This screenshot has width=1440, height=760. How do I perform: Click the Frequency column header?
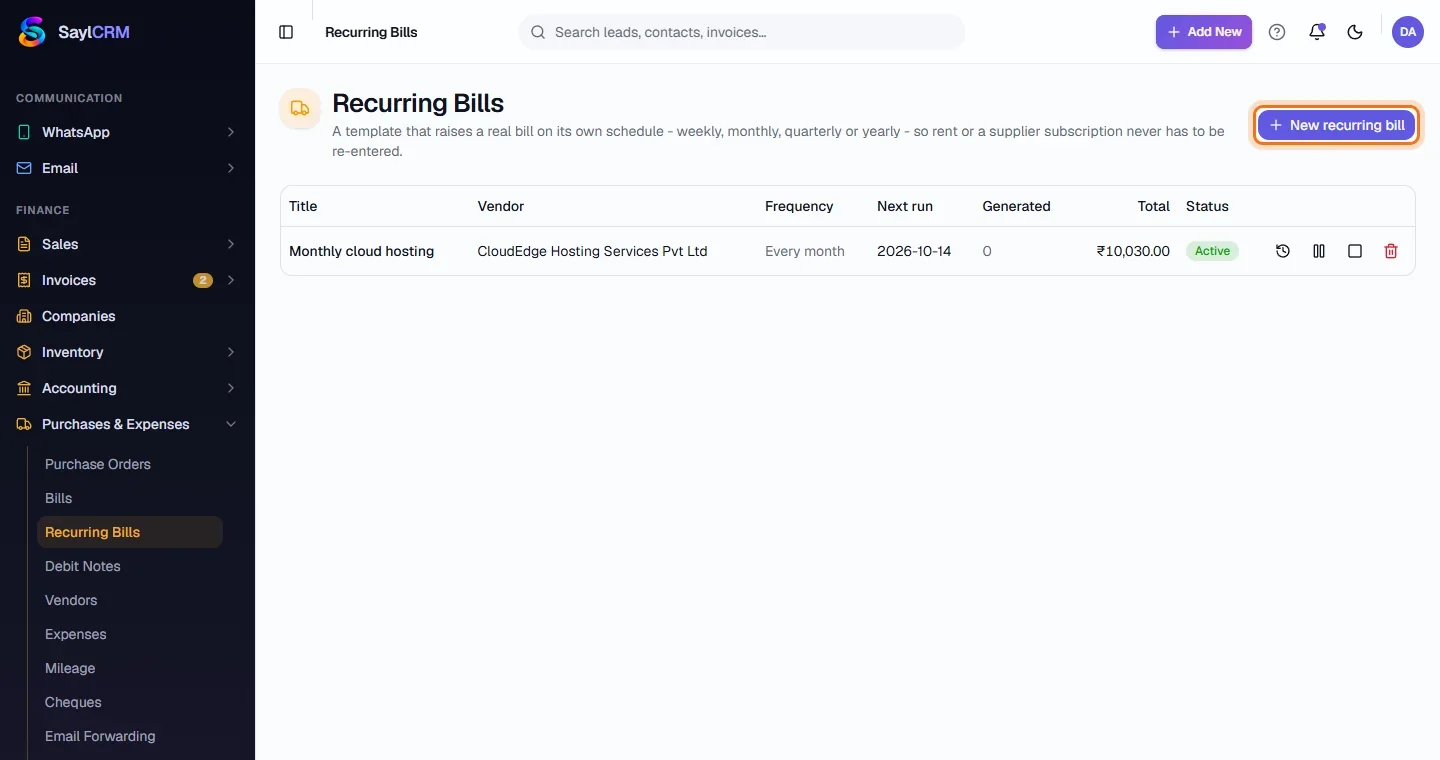pos(799,206)
